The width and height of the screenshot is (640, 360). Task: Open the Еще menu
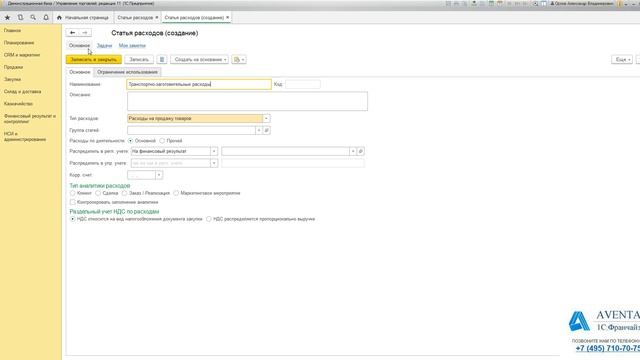[x=622, y=60]
